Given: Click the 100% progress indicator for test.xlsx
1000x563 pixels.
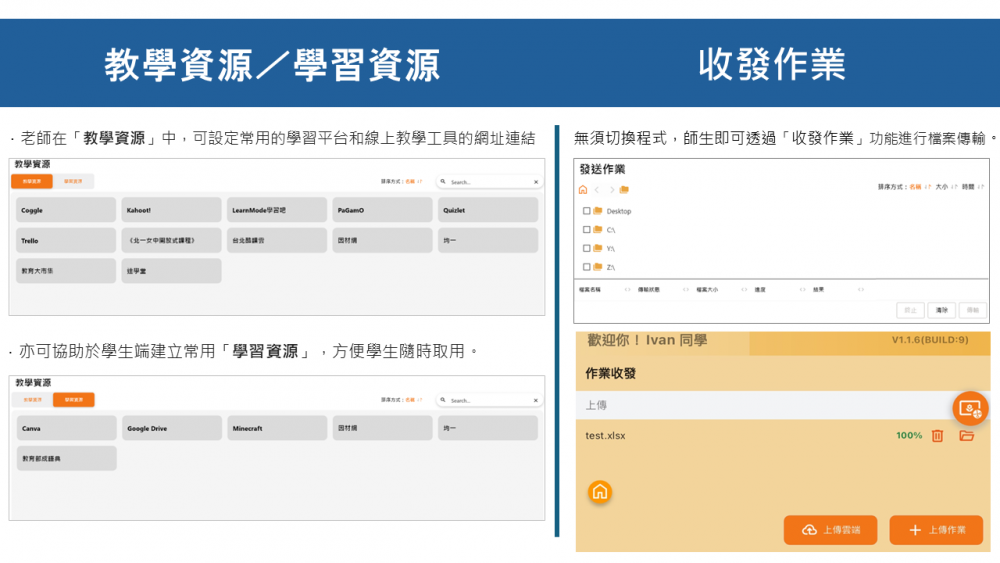Looking at the screenshot, I should [909, 436].
